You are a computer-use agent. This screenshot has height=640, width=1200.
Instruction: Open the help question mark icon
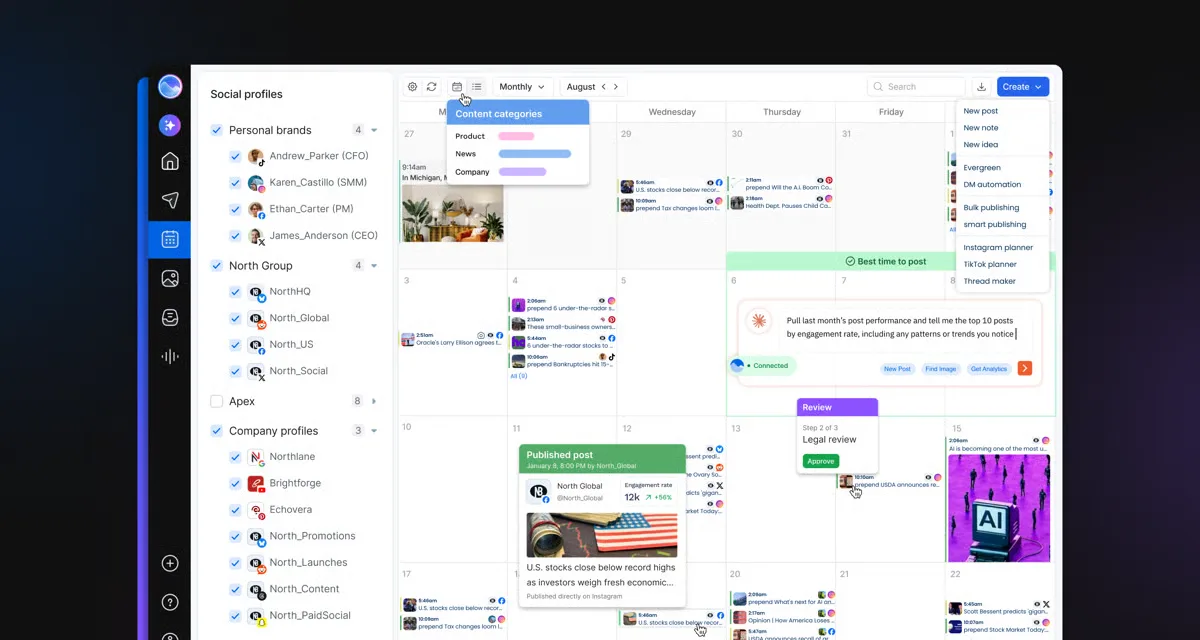pyautogui.click(x=170, y=602)
